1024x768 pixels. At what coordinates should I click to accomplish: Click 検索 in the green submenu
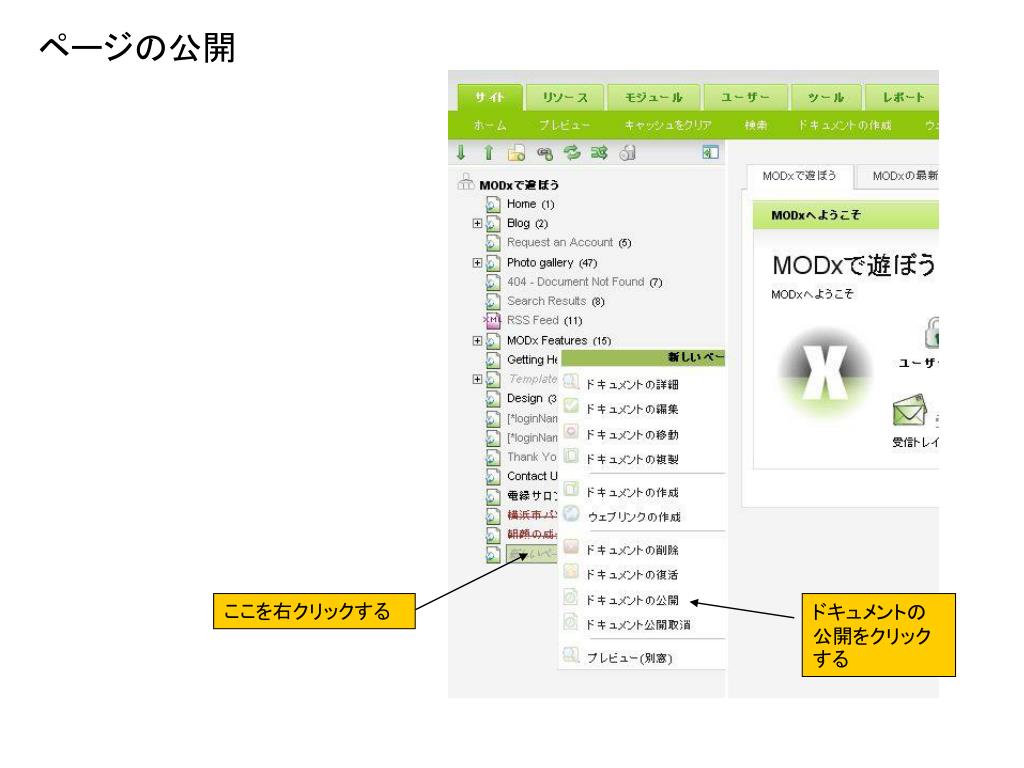point(756,125)
